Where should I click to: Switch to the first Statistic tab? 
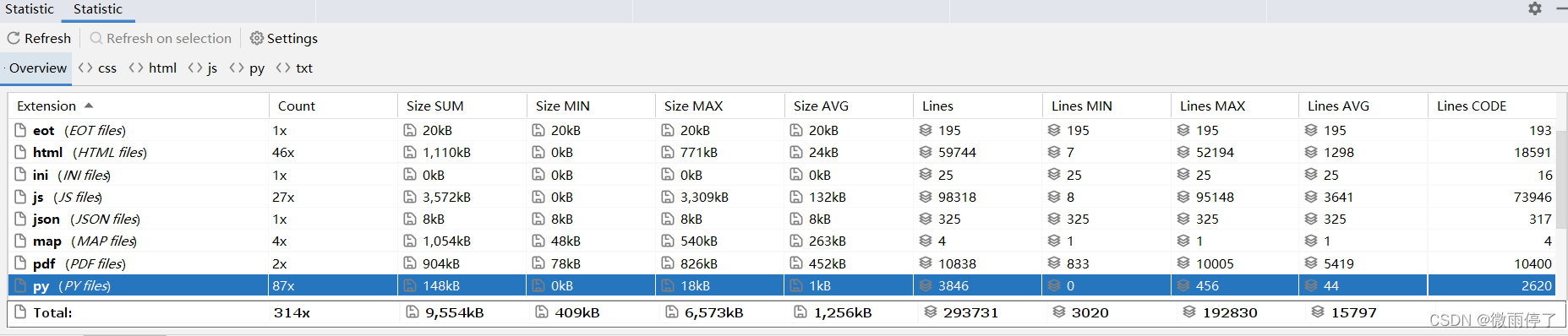[x=30, y=8]
